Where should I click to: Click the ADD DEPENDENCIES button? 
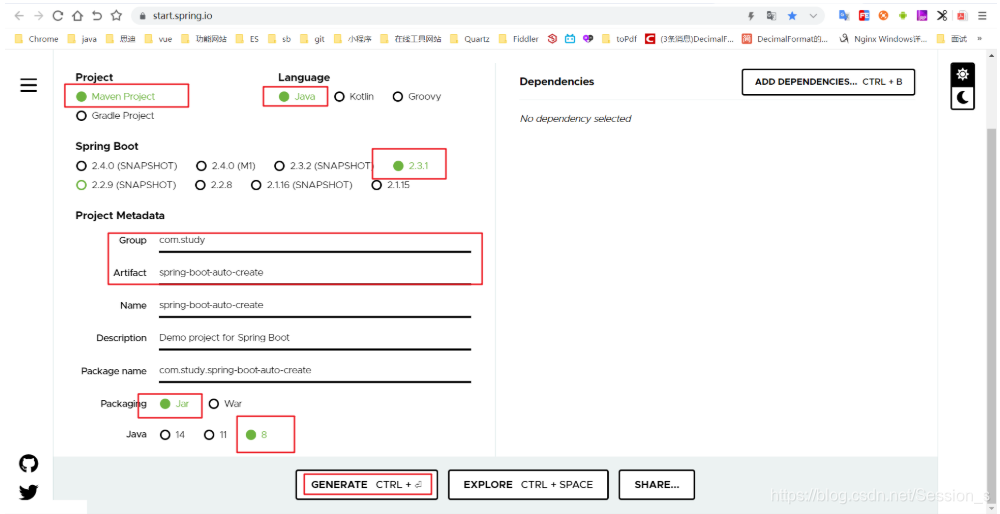tap(828, 82)
